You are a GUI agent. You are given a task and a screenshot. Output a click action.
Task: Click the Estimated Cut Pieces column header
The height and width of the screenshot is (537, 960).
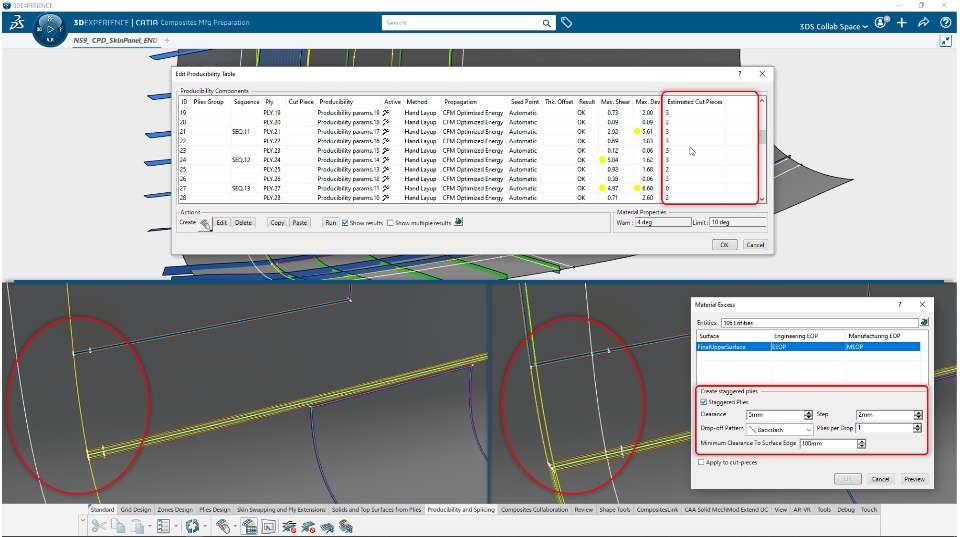[x=694, y=102]
